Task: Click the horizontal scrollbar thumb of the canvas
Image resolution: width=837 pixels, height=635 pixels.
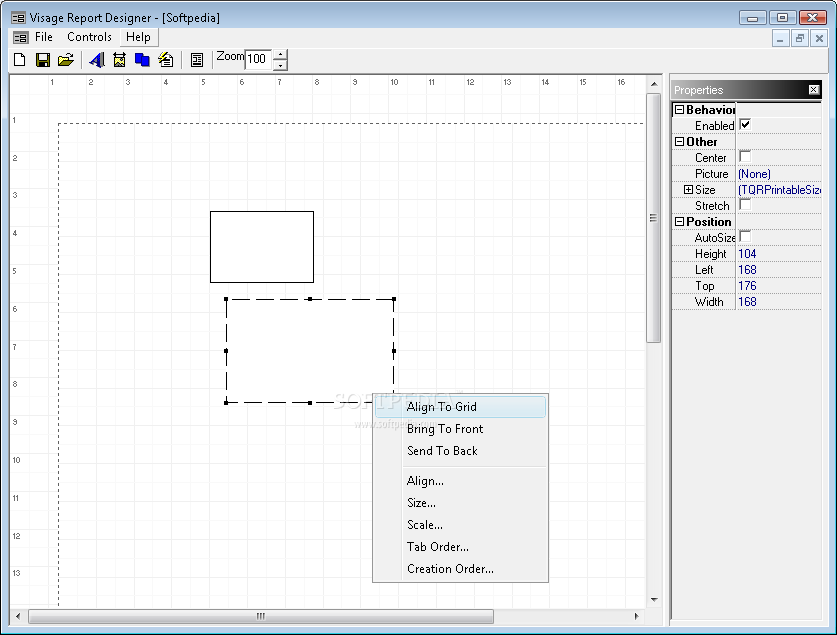Action: tap(261, 616)
